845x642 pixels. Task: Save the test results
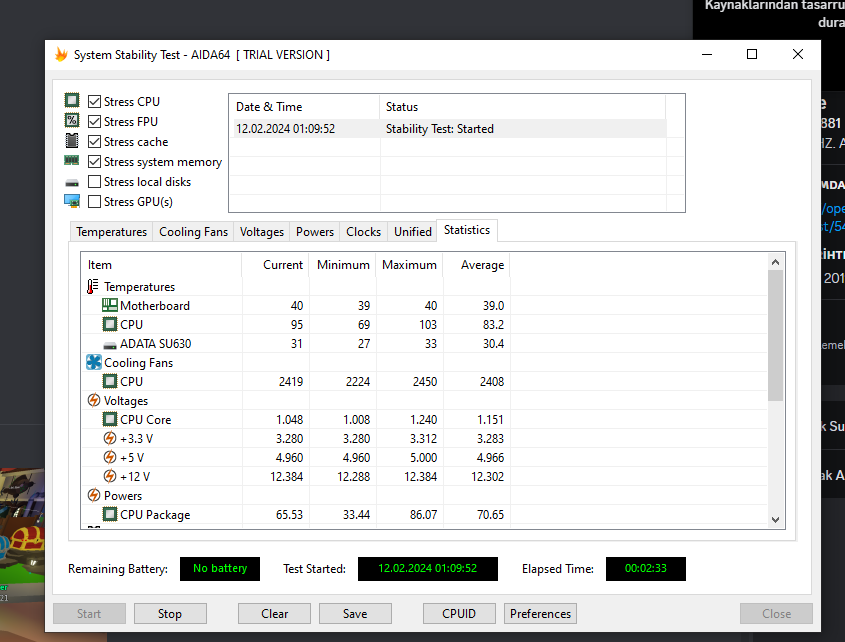[x=355, y=613]
